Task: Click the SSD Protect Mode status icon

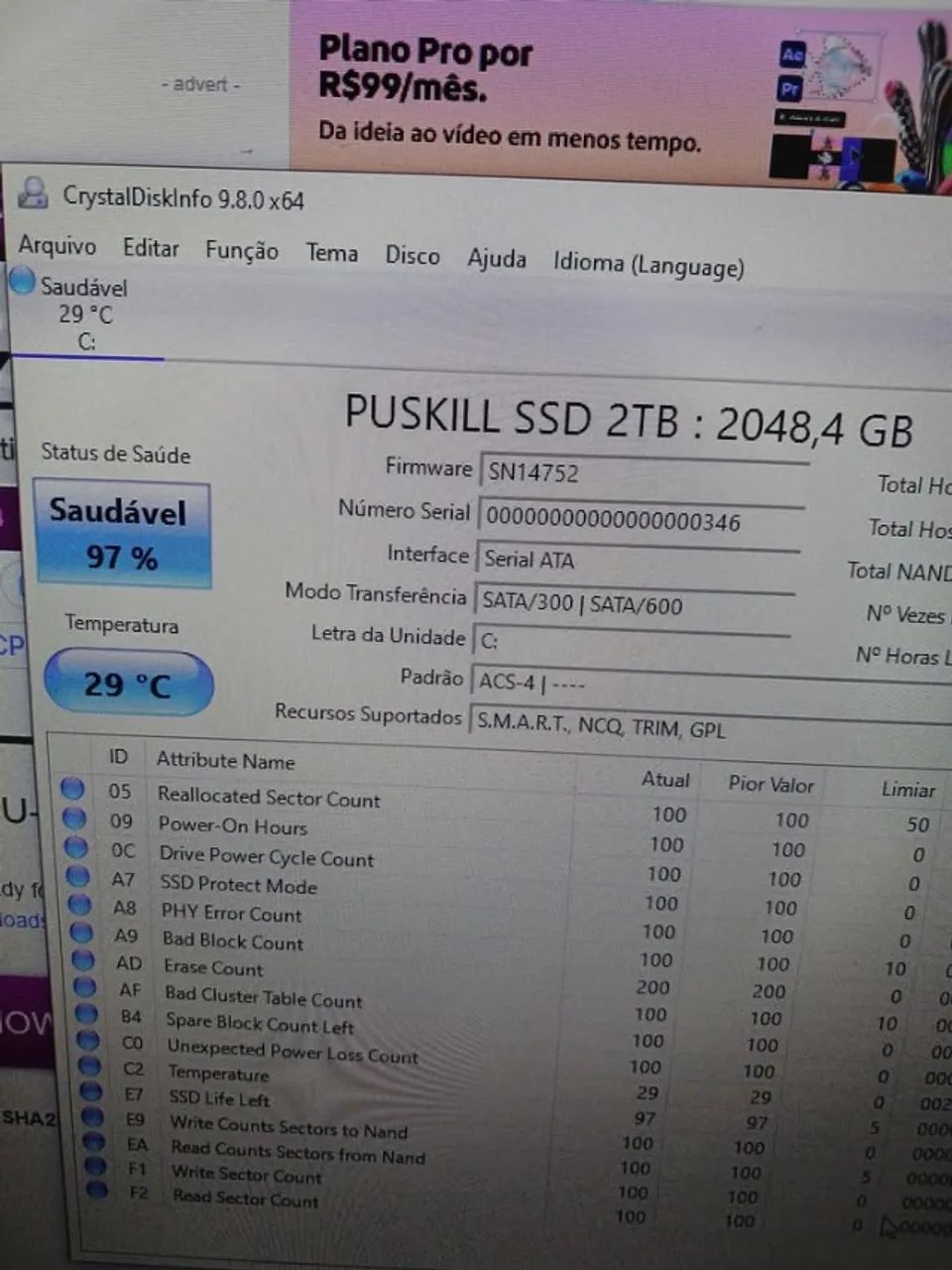Action: 78,877
